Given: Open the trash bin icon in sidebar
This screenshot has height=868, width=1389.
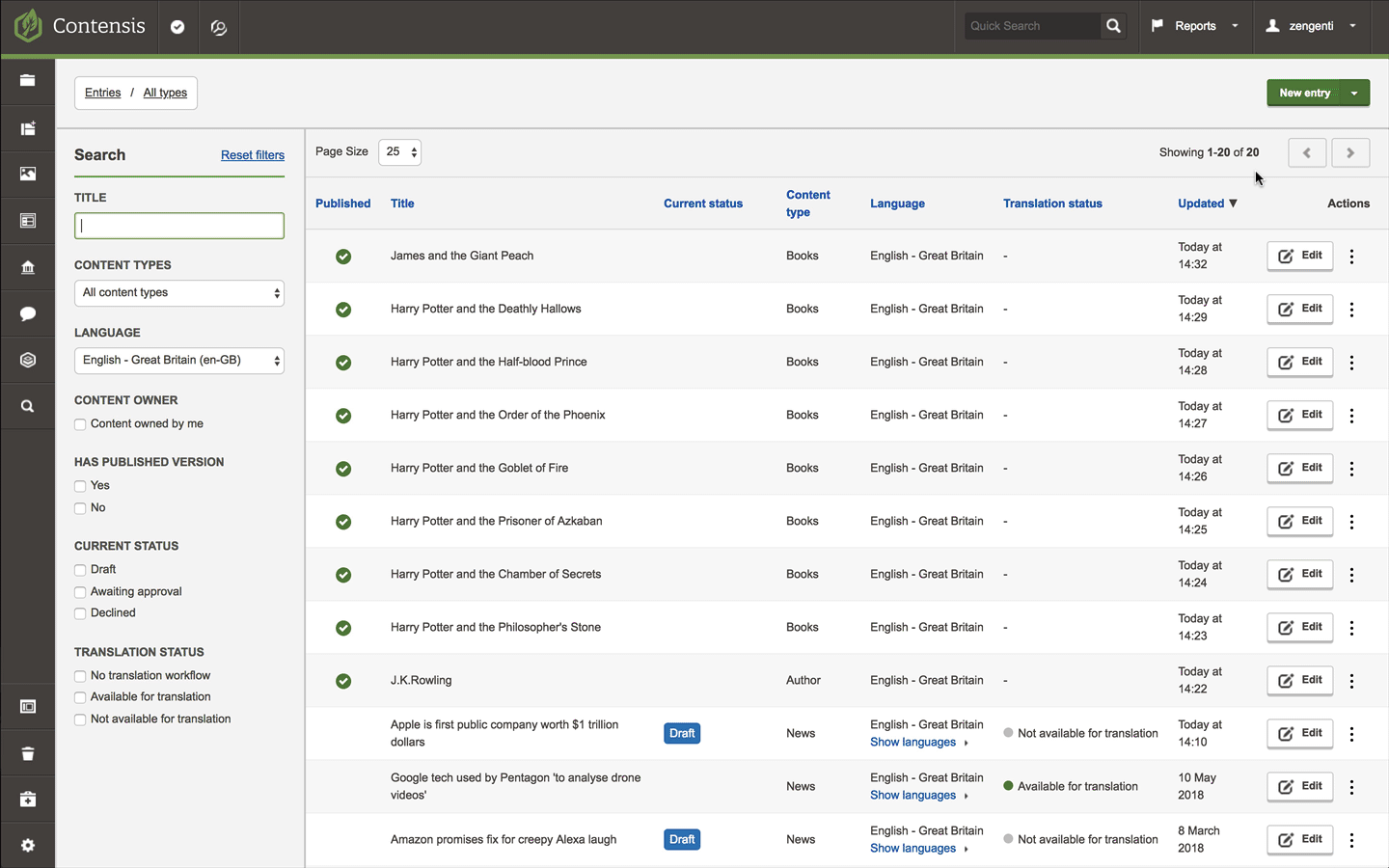Looking at the screenshot, I should pyautogui.click(x=28, y=753).
